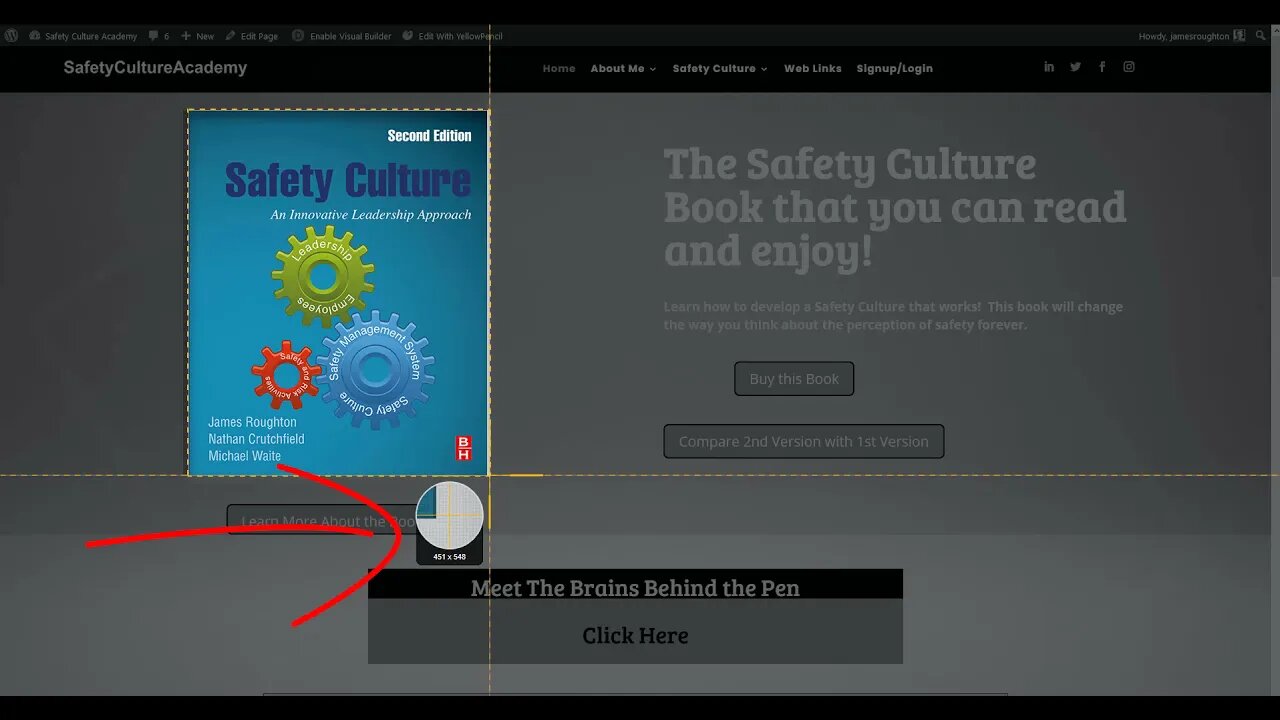Click the page heading about the Safety Culture Book
Viewport: 1280px width, 720px height.
click(x=895, y=207)
